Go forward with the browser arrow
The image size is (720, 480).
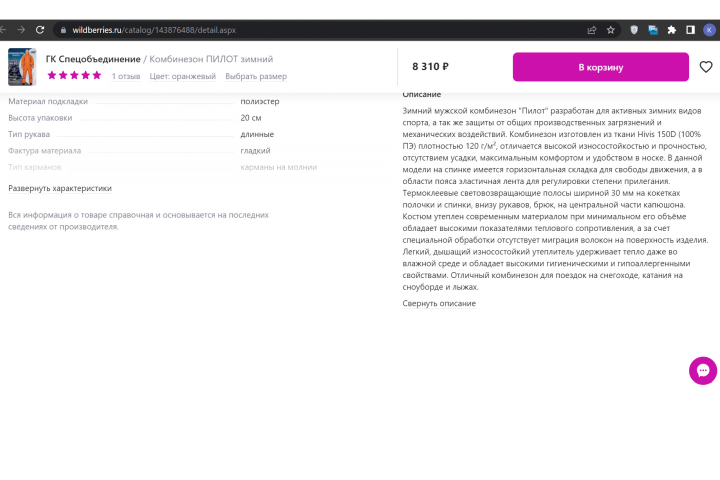click(x=21, y=30)
